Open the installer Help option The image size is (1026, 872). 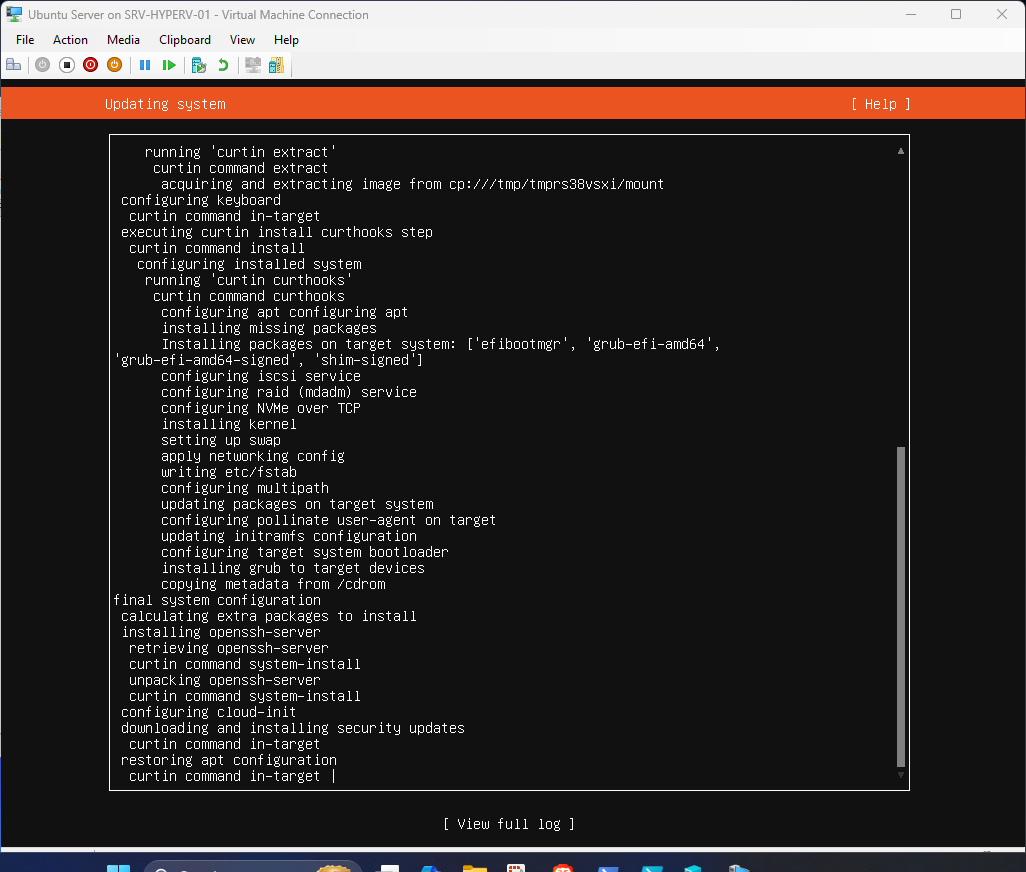click(x=879, y=103)
